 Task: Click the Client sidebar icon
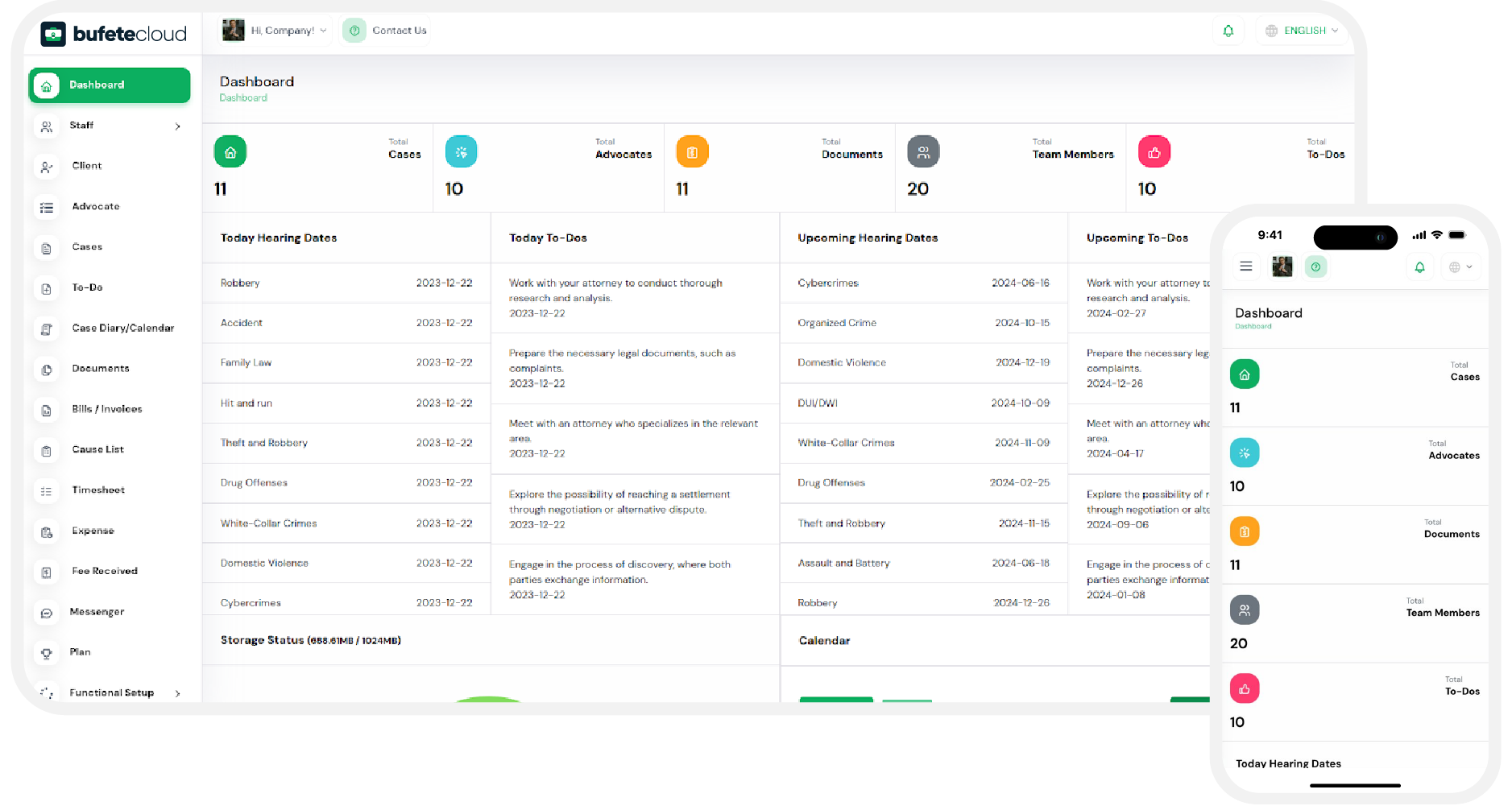click(47, 167)
